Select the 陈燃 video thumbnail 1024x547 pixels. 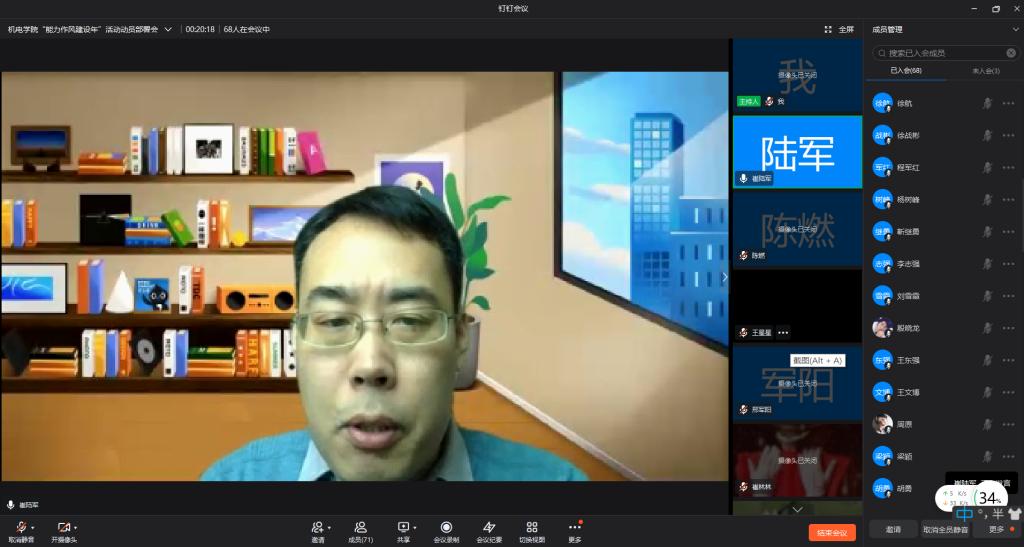pyautogui.click(x=797, y=228)
